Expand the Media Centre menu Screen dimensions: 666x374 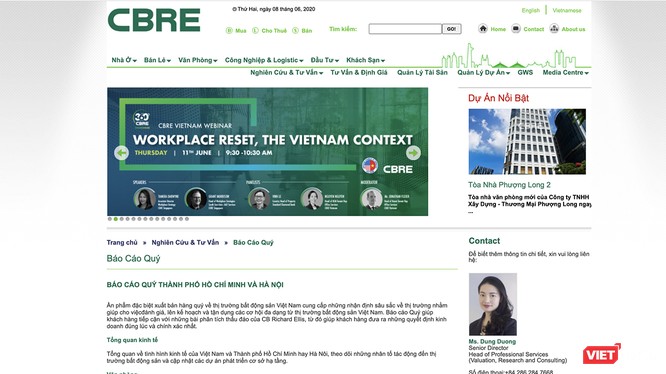[x=565, y=73]
